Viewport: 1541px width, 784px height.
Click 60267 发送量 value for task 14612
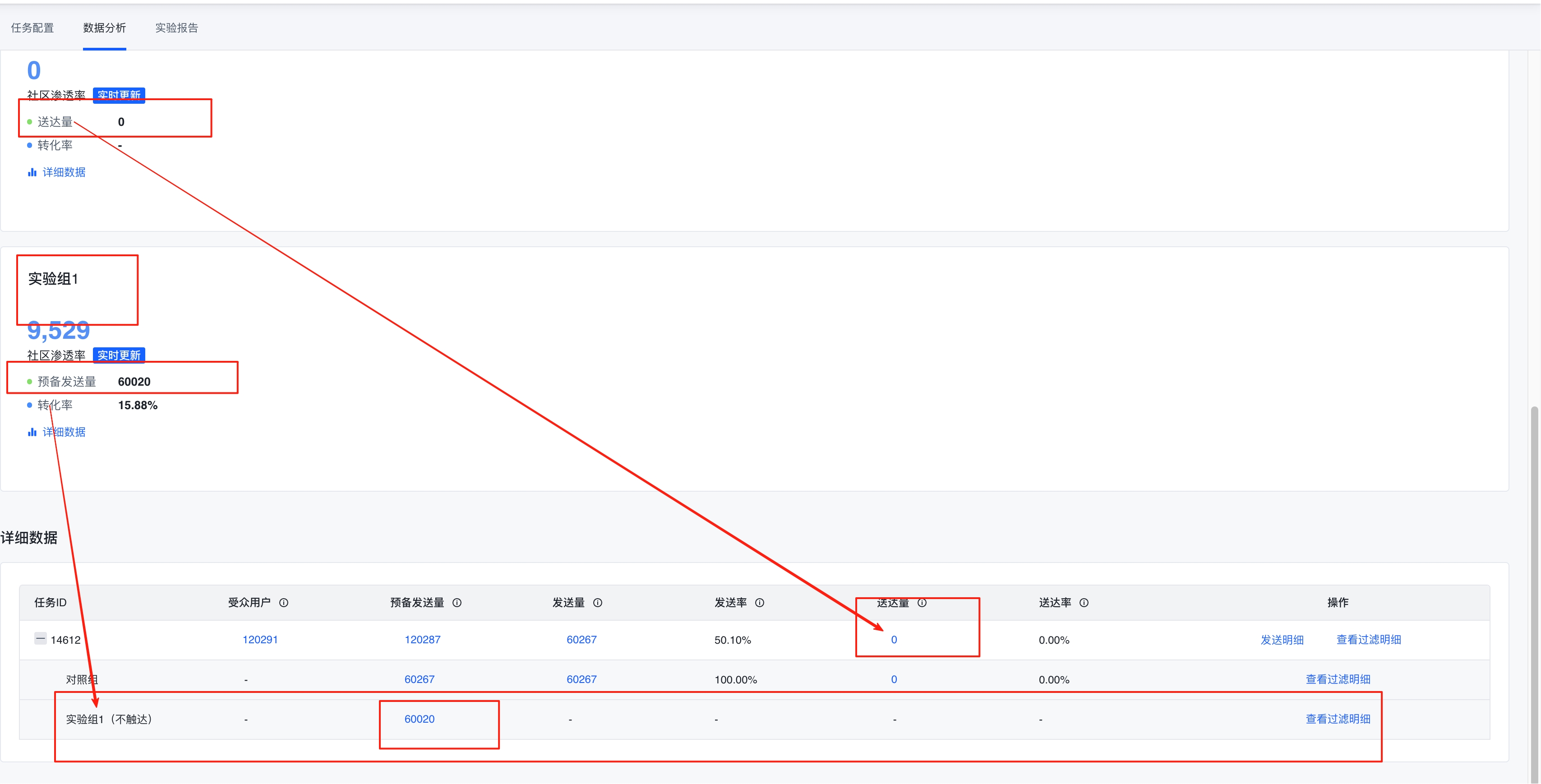click(581, 639)
